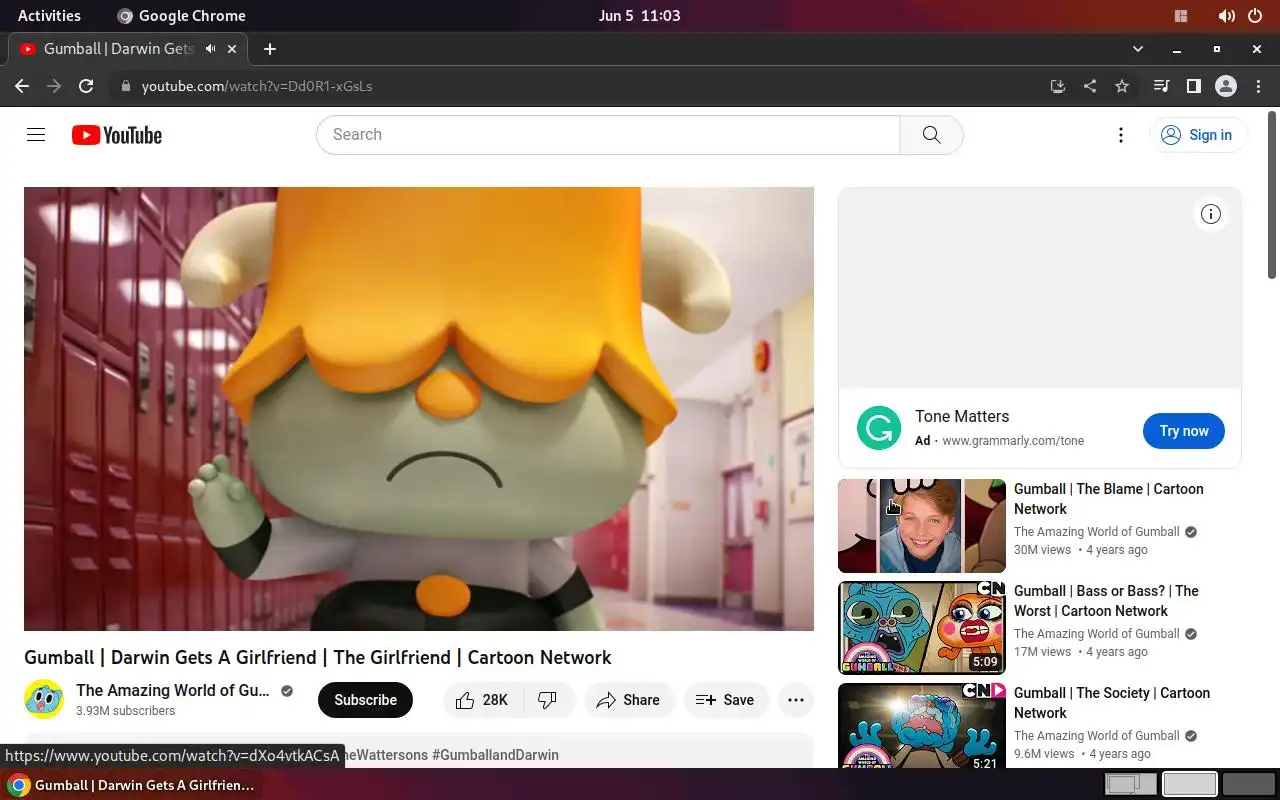Open more actions ellipsis below video
The width and height of the screenshot is (1280, 800).
[x=796, y=700]
